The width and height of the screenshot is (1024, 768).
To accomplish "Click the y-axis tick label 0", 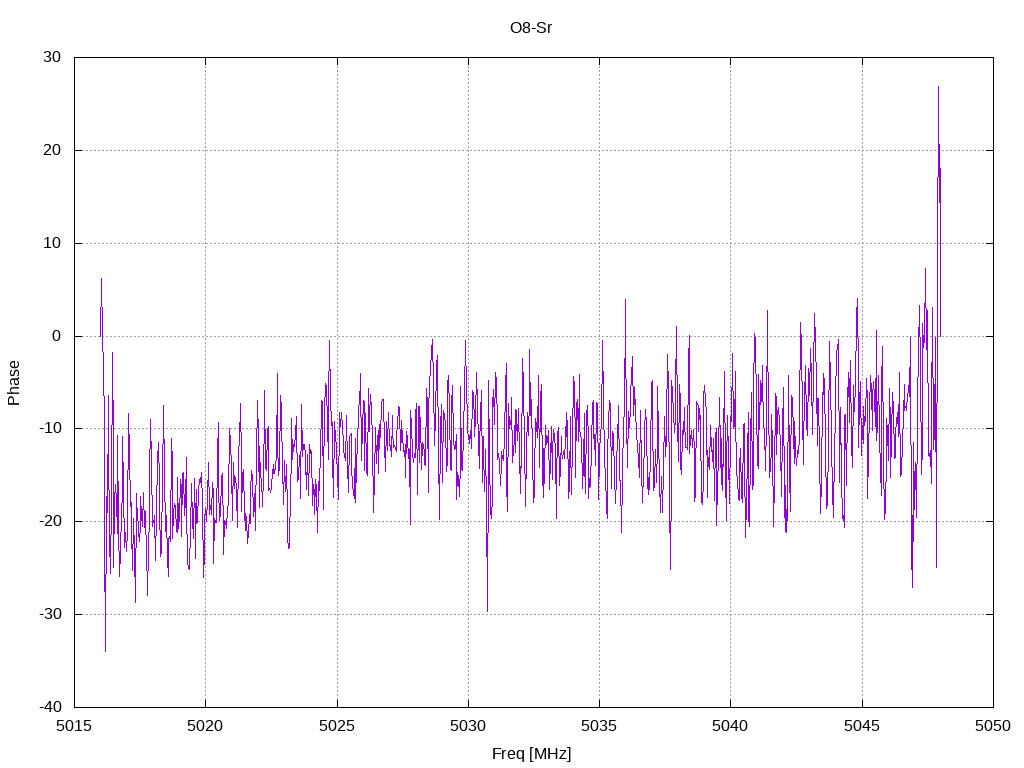I will [57, 336].
